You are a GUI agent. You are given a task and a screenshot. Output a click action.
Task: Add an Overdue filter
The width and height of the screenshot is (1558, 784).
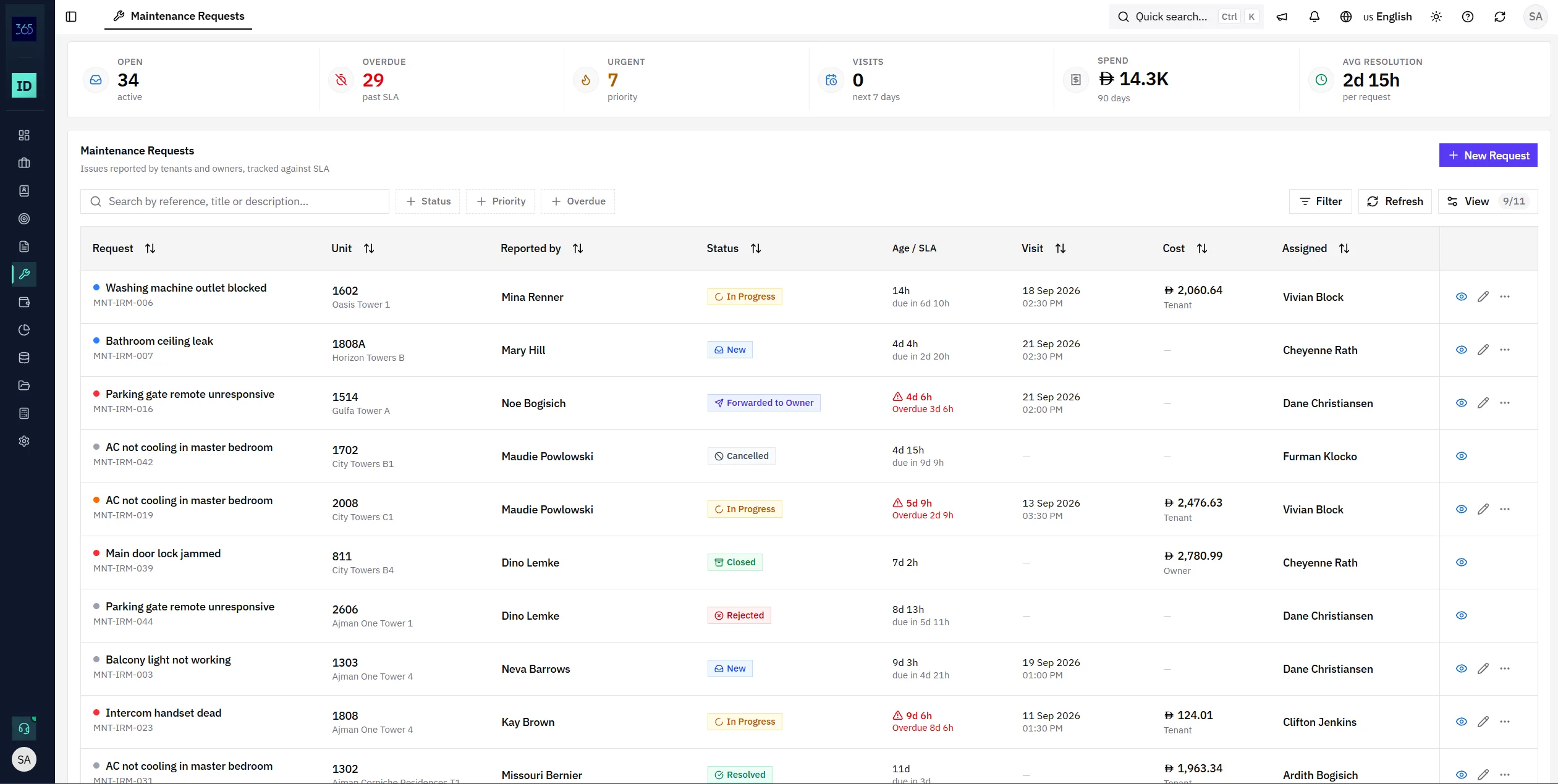tap(578, 201)
